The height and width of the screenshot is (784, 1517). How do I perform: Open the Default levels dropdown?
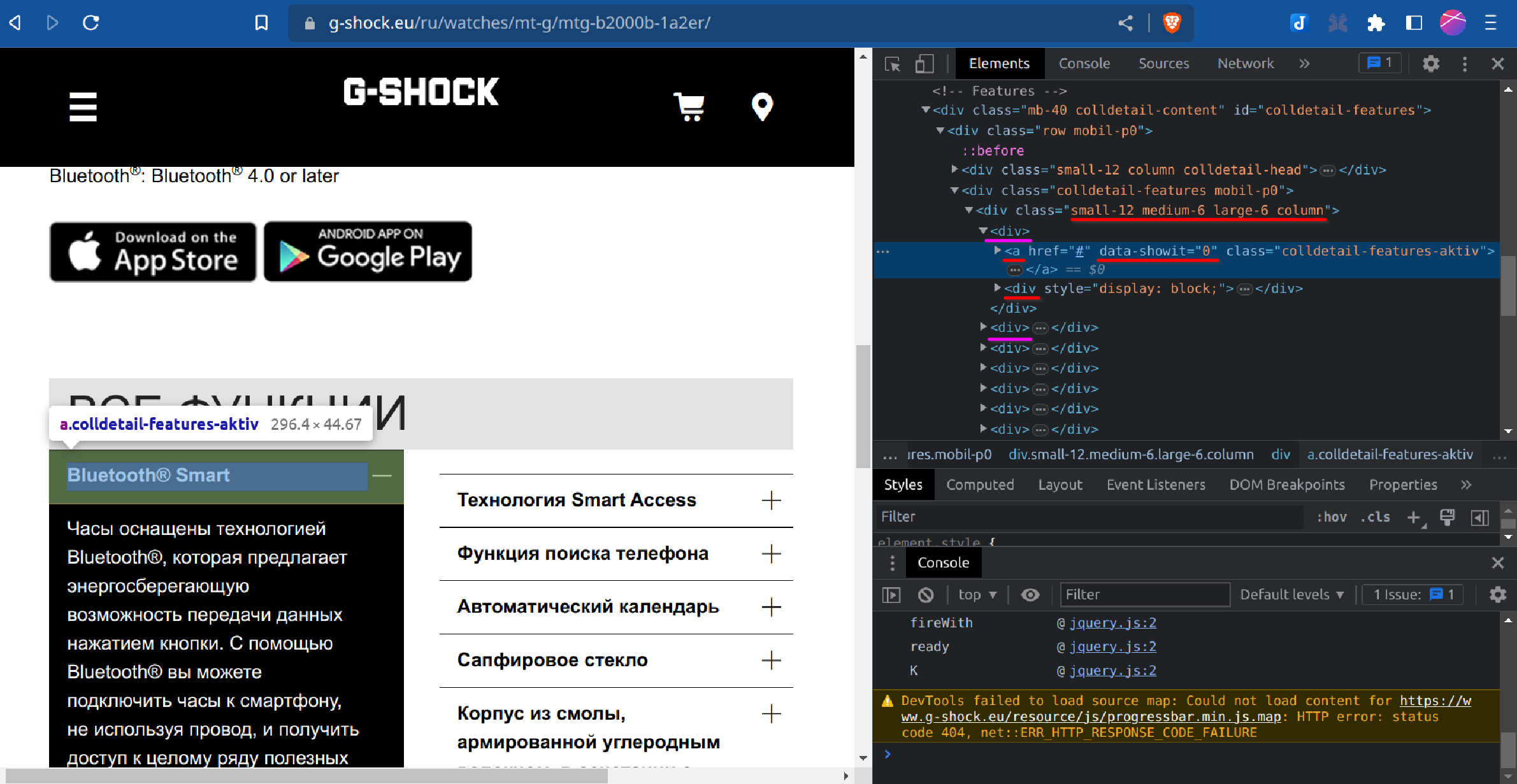click(1291, 595)
